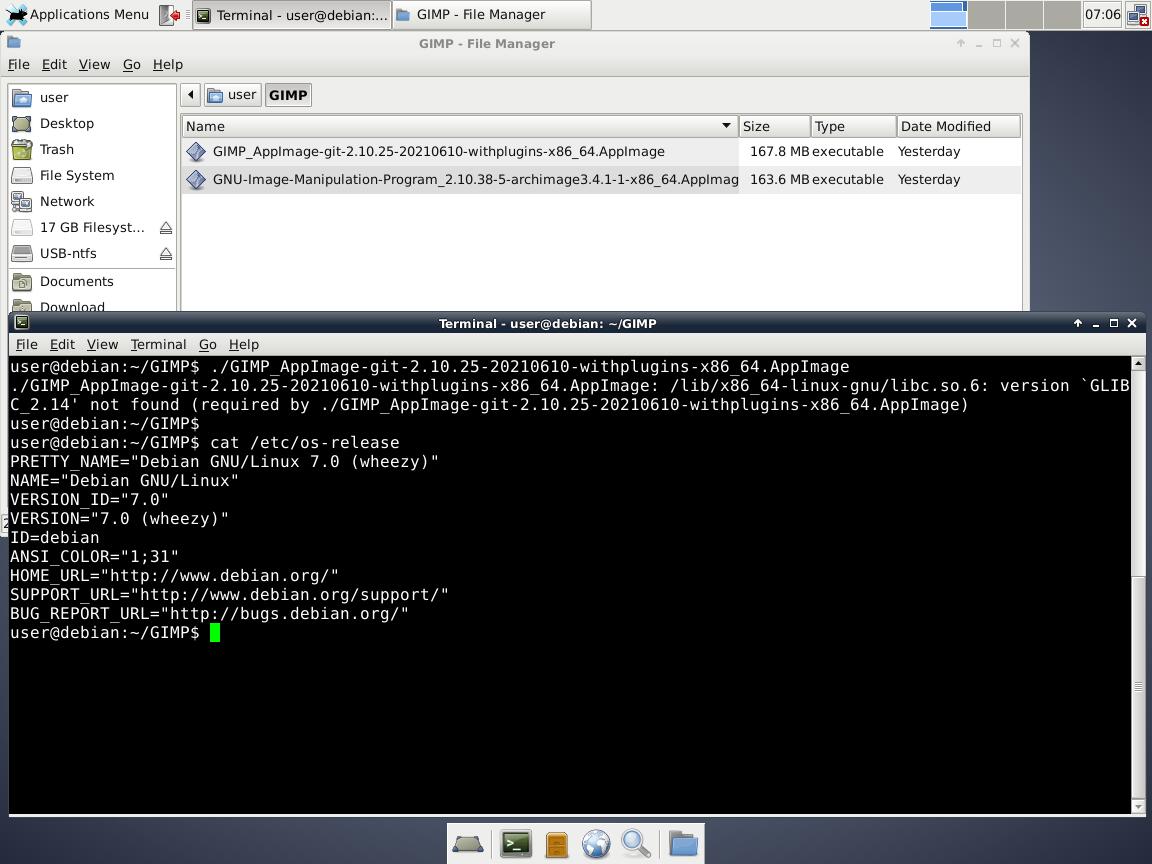Click icon of GNU-Image-Manipulation-Program file
The height and width of the screenshot is (864, 1152).
click(x=196, y=180)
